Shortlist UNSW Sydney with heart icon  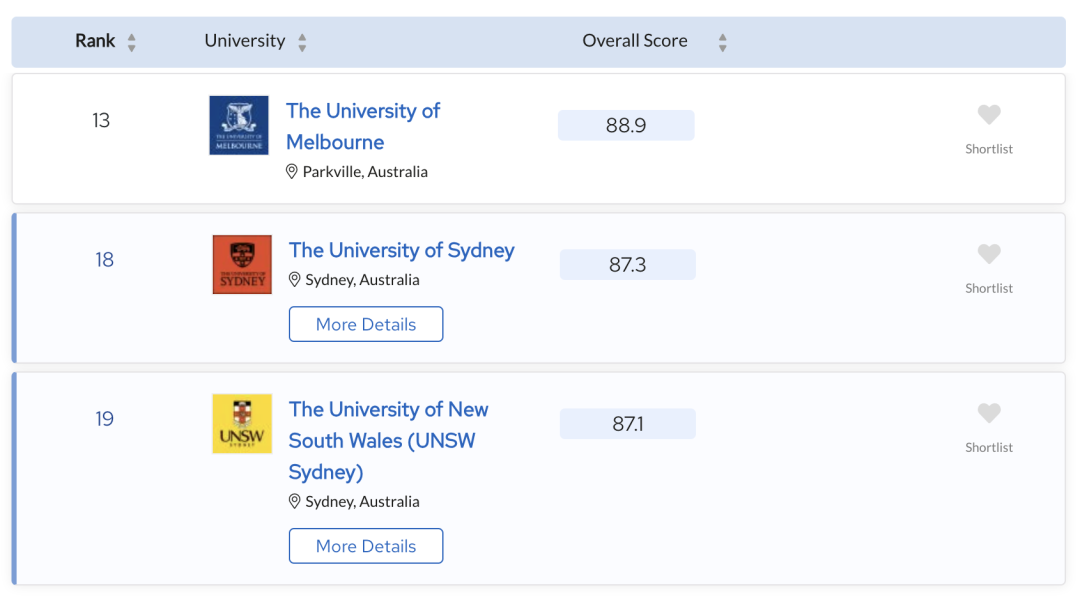click(989, 413)
